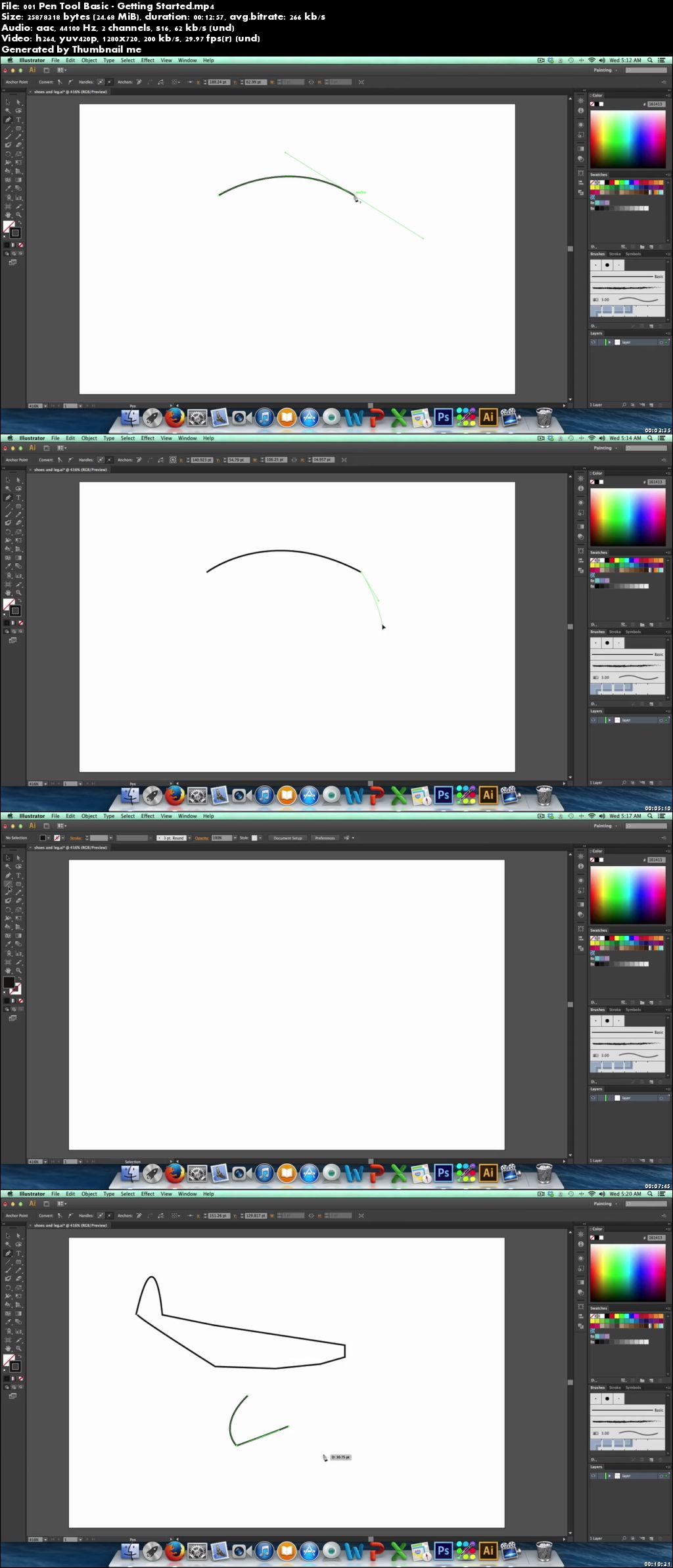Open the Effect menu in the 5:17 AM frame
Image resolution: width=673 pixels, height=1568 pixels.
click(148, 816)
